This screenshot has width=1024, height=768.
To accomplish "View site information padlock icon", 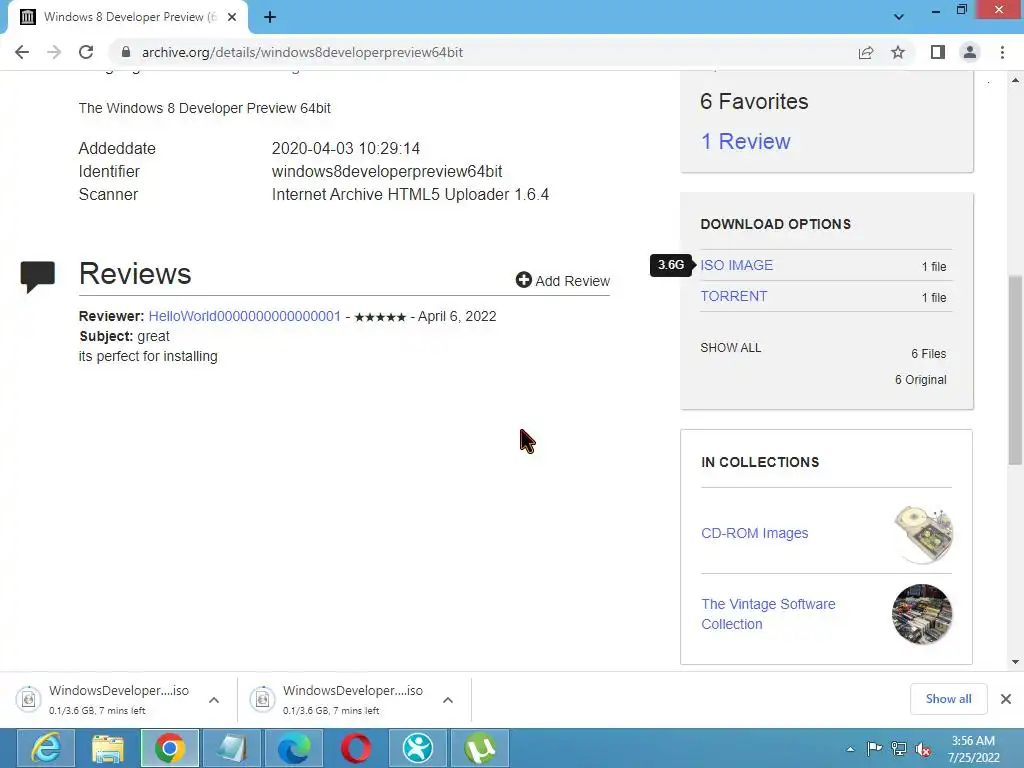I will pos(126,52).
